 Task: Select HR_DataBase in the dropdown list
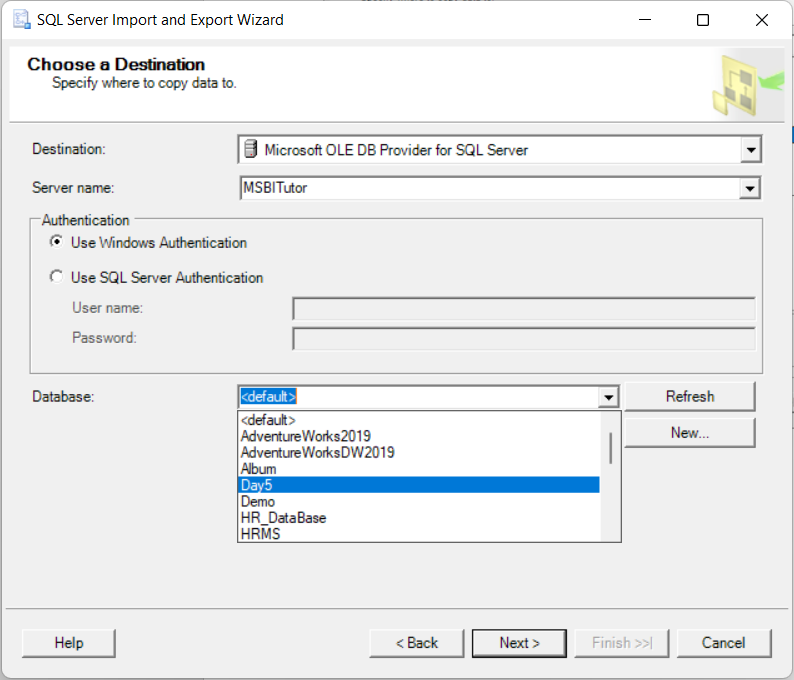(x=419, y=517)
